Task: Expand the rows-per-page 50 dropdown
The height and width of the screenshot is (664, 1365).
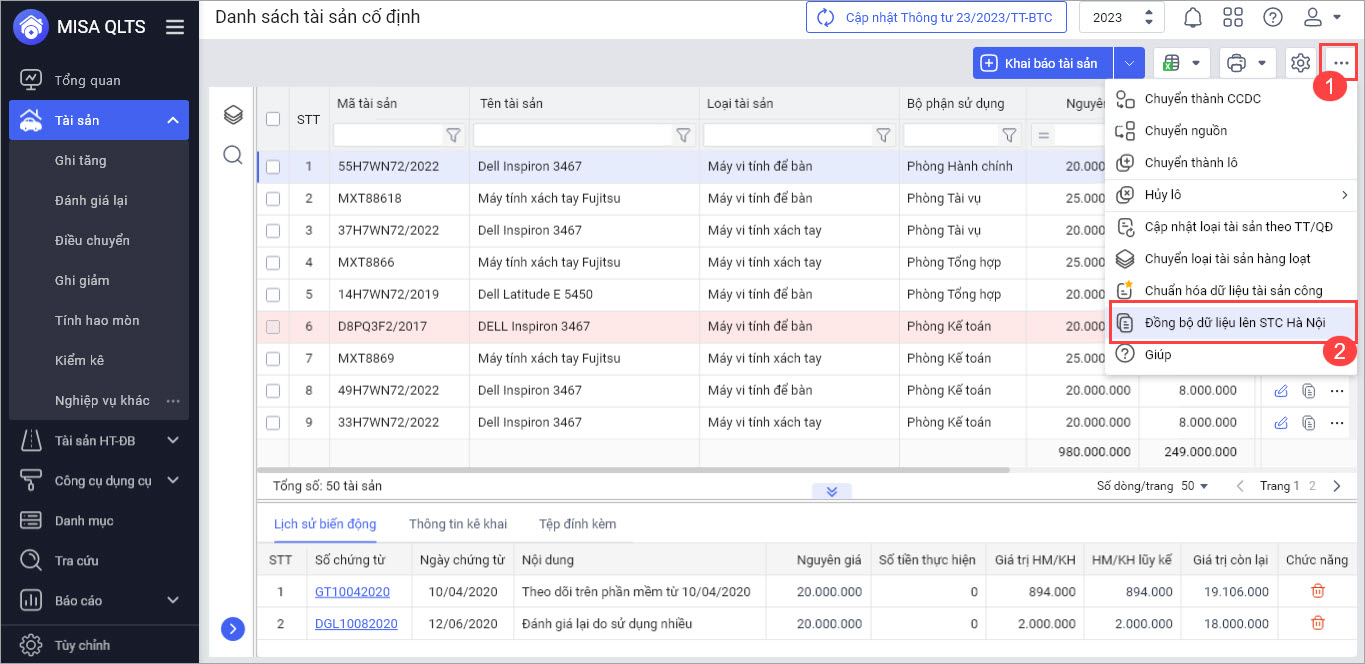Action: pos(1194,486)
